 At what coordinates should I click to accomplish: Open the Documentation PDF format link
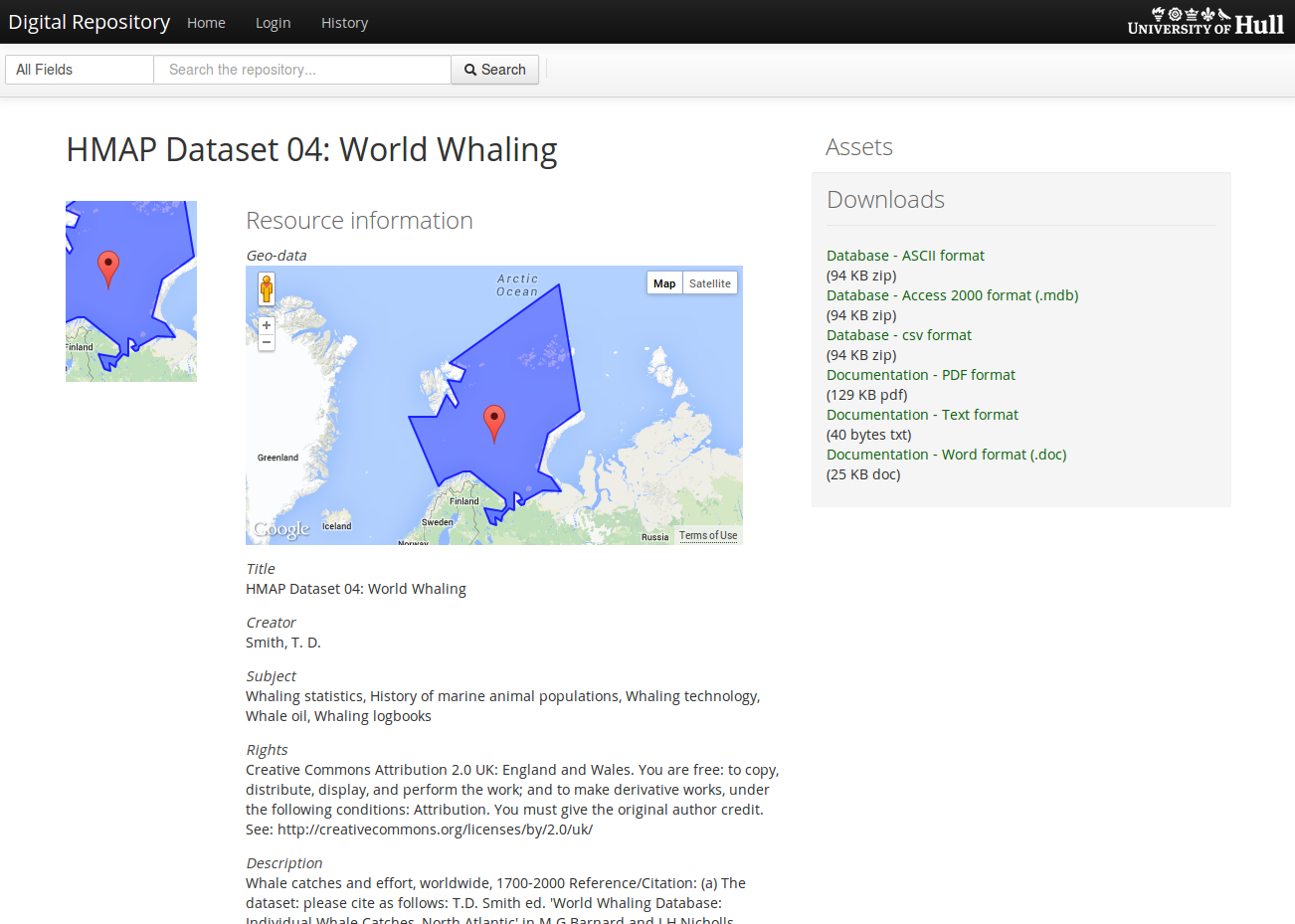tap(921, 374)
